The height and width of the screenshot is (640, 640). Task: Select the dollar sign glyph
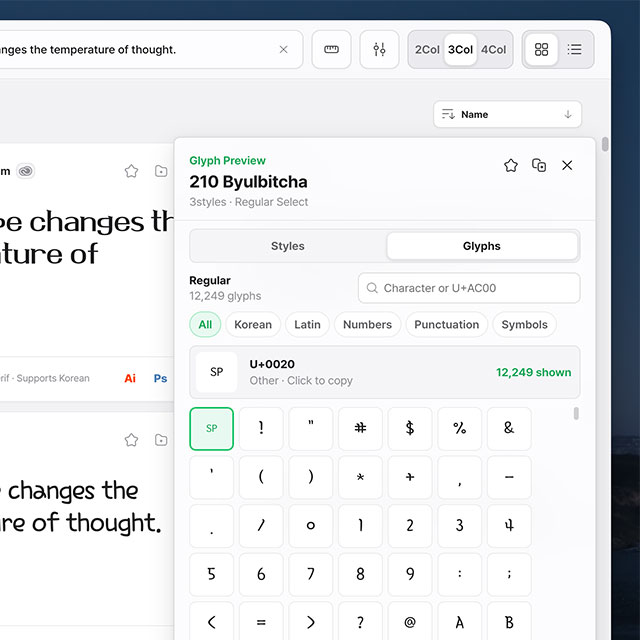point(410,429)
